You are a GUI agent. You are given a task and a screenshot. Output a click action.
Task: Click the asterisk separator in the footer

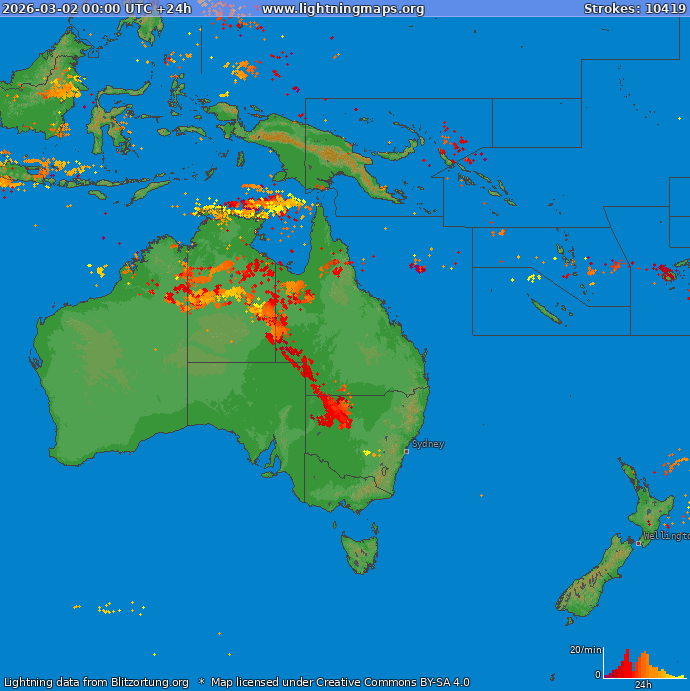[x=201, y=681]
